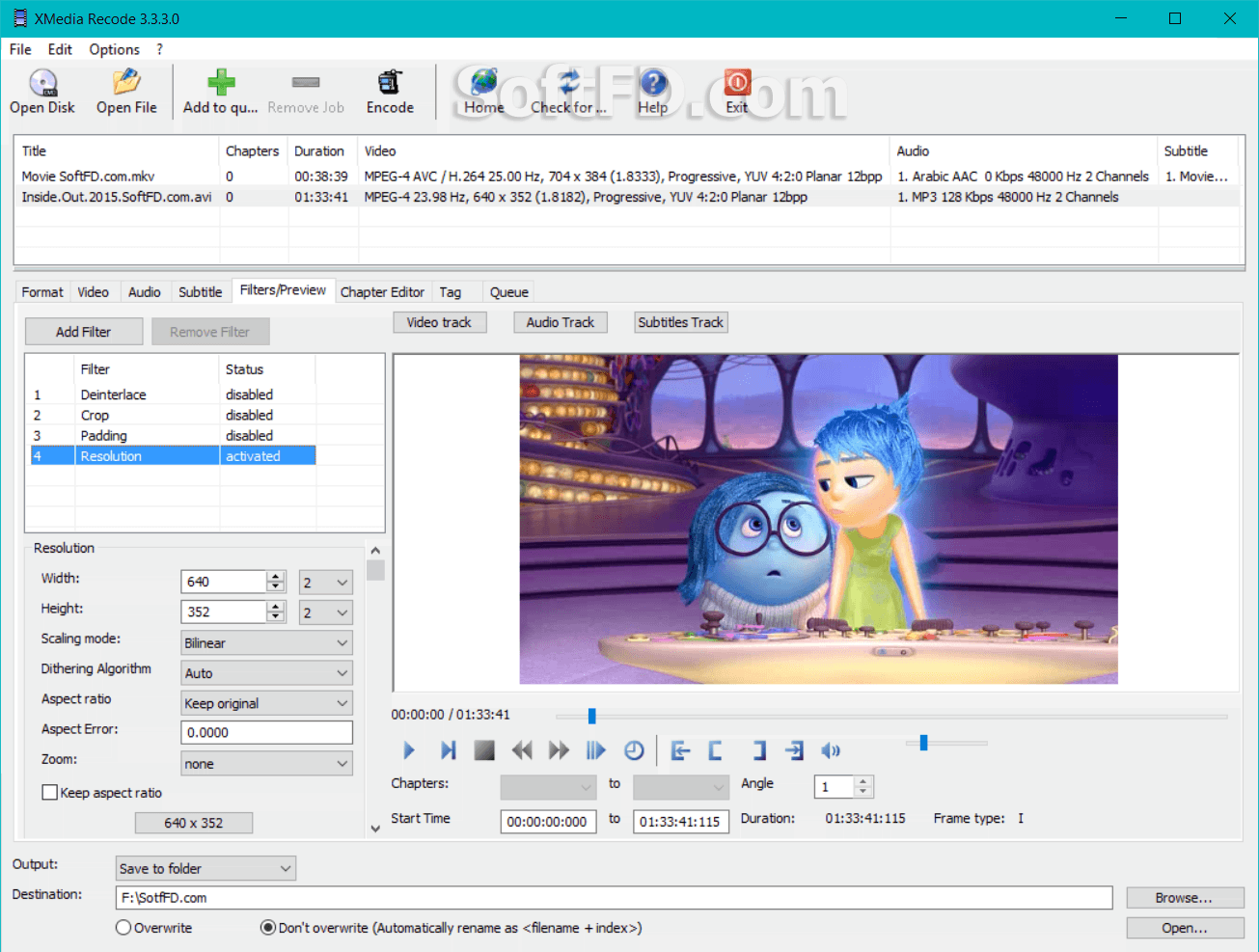Expand the Dithering Algorithm dropdown
The width and height of the screenshot is (1259, 952).
(x=267, y=673)
